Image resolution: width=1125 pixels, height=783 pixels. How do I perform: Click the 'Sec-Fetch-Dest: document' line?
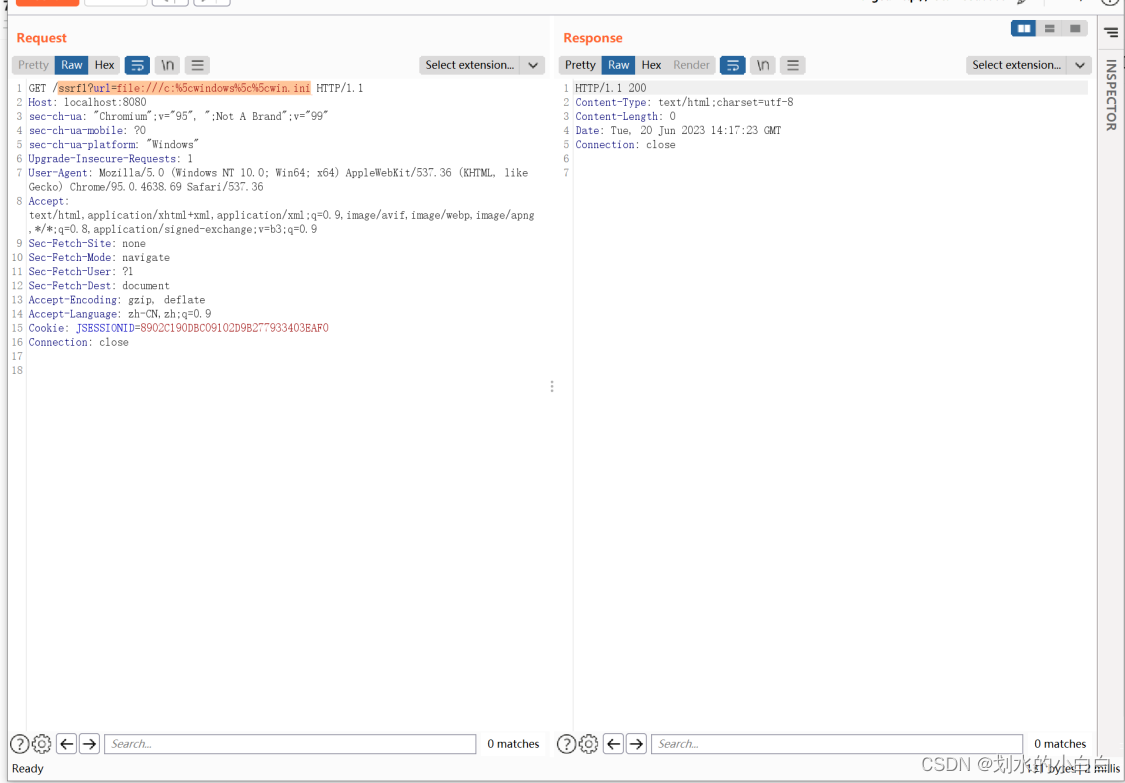click(x=99, y=286)
